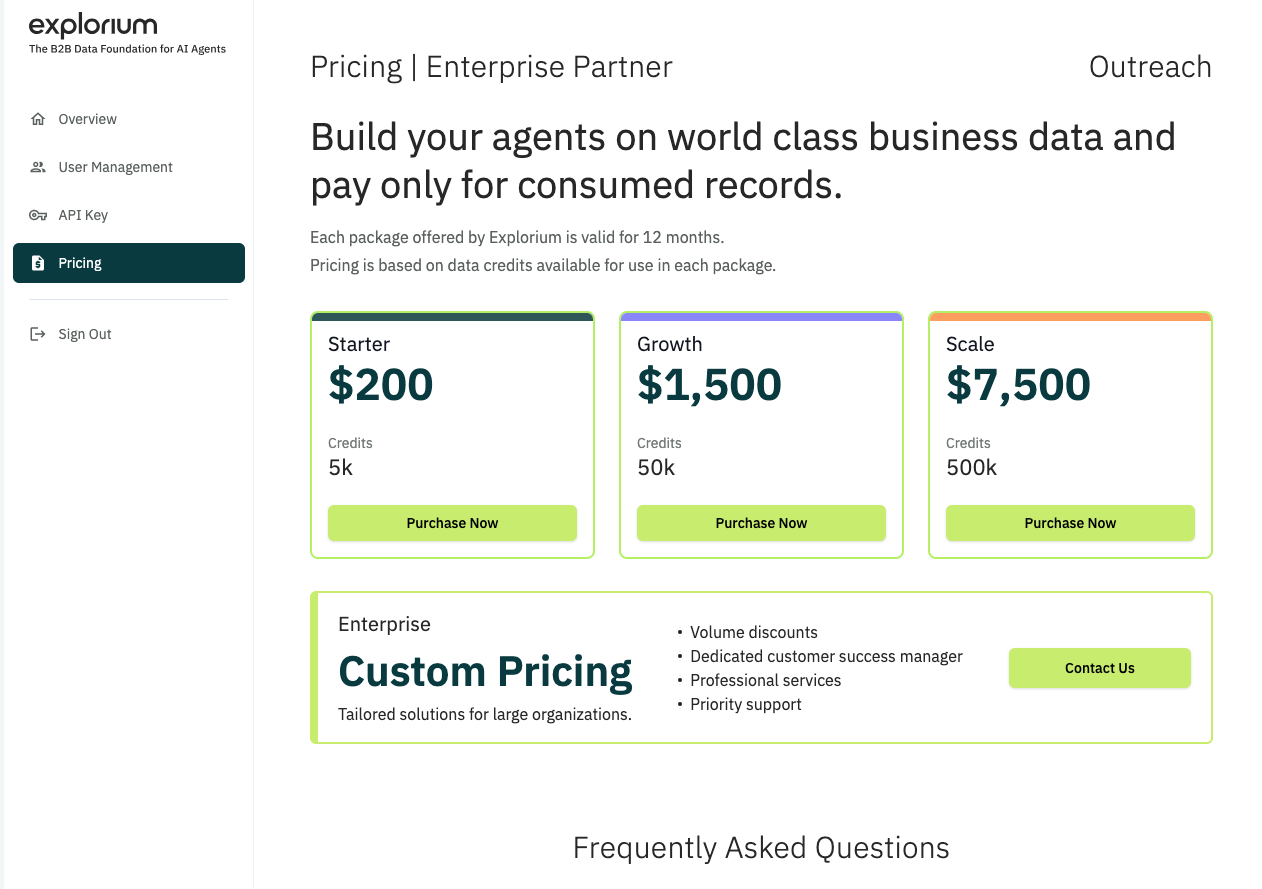This screenshot has width=1262, height=889.
Task: Click the Custom Pricing heading
Action: pyautogui.click(x=485, y=671)
